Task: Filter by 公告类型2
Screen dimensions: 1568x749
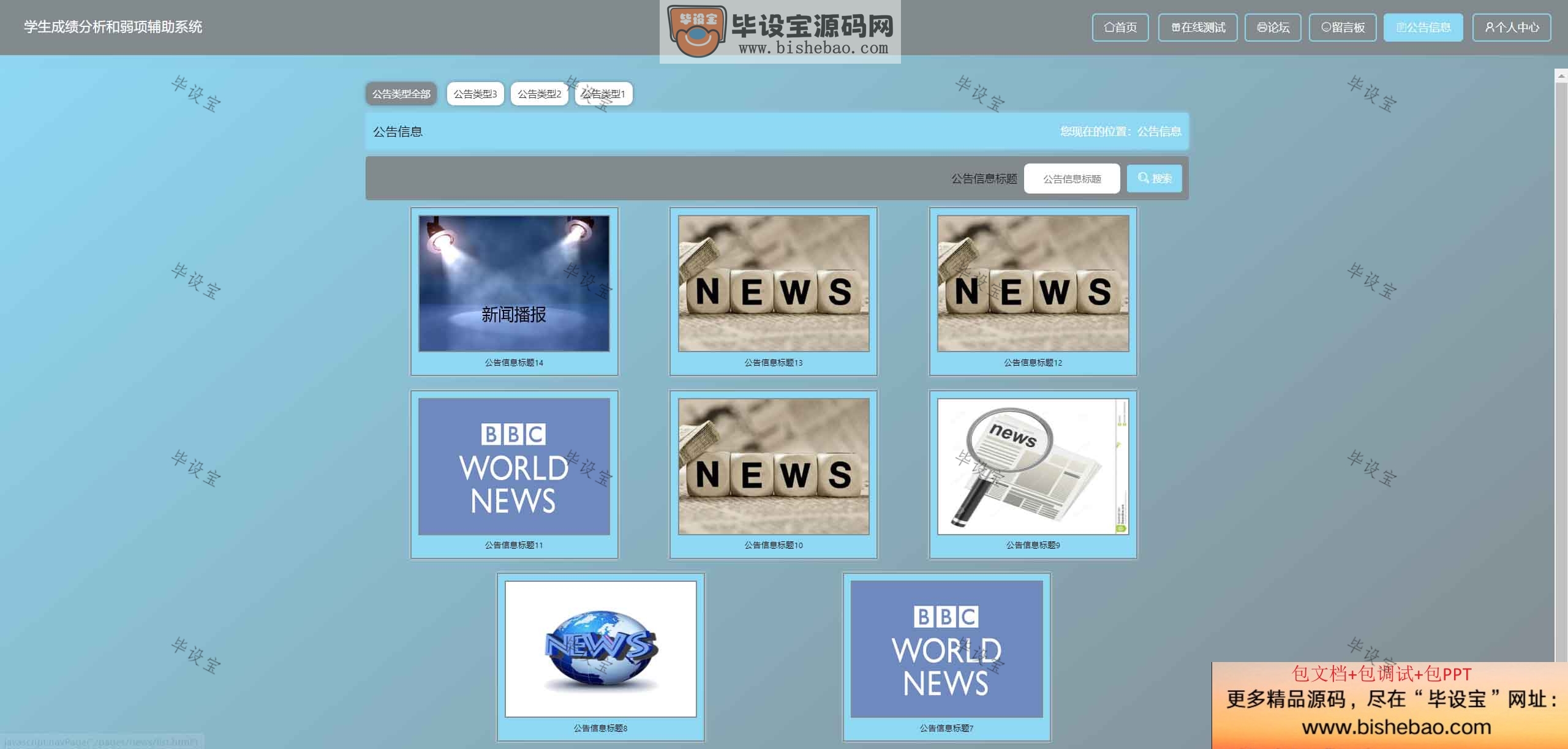Action: [x=540, y=94]
